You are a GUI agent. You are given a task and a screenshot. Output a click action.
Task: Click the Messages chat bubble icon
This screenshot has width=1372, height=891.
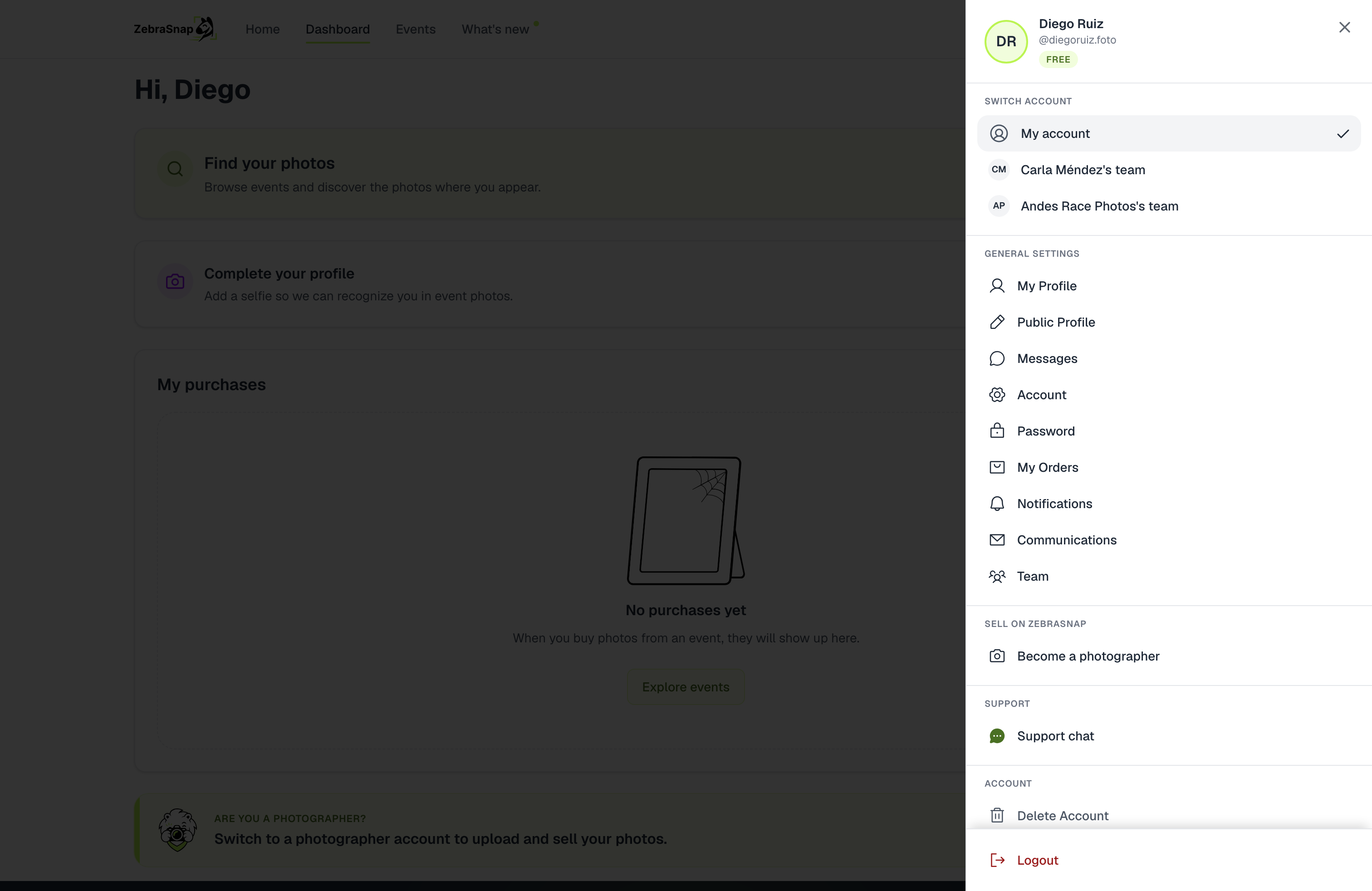(x=997, y=358)
